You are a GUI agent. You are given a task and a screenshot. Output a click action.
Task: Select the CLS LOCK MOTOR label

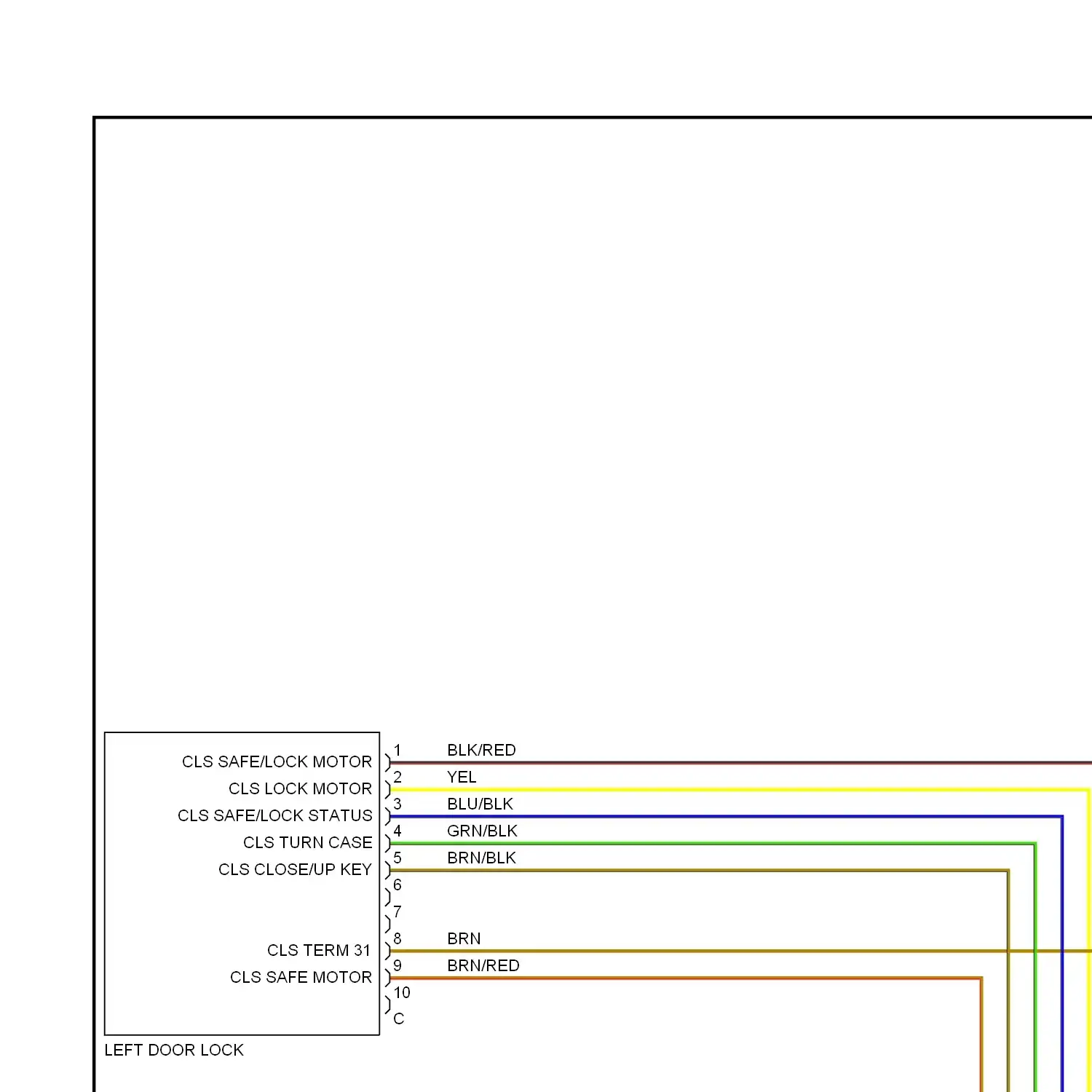300,788
